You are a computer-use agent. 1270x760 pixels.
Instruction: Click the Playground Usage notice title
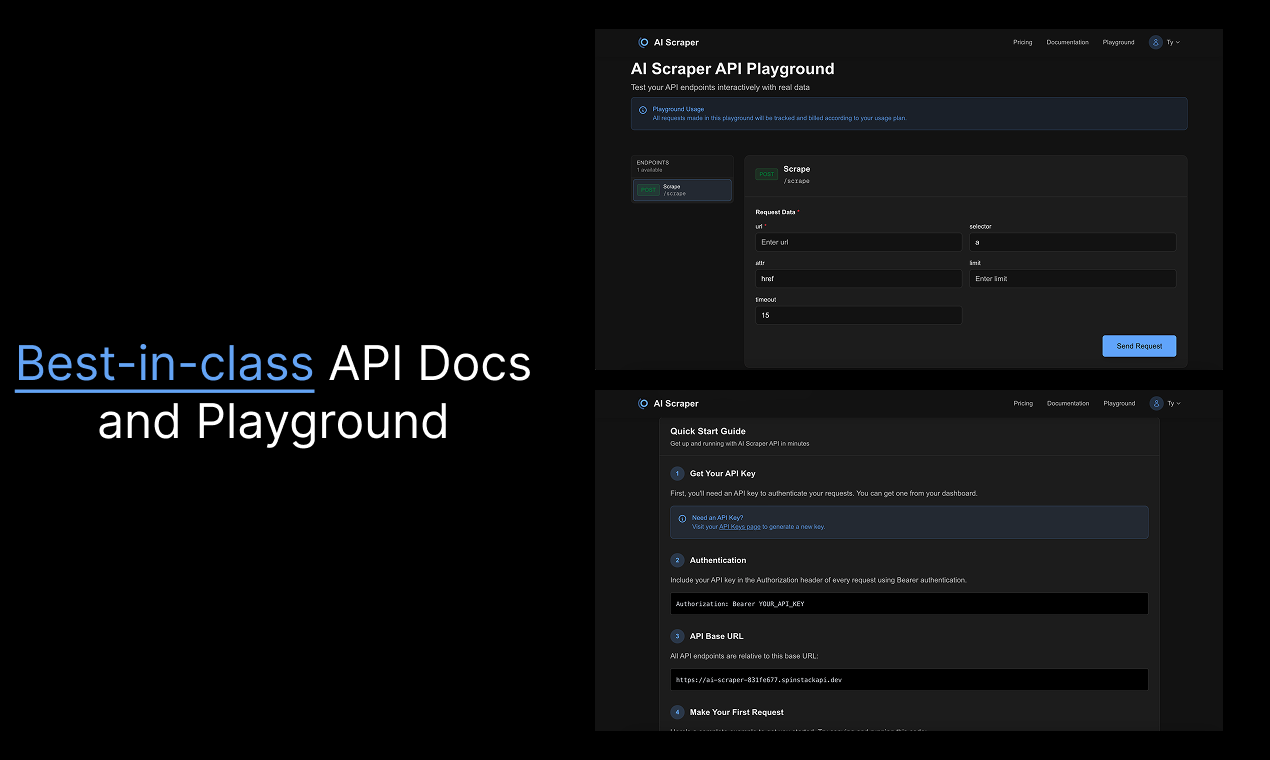tap(678, 109)
